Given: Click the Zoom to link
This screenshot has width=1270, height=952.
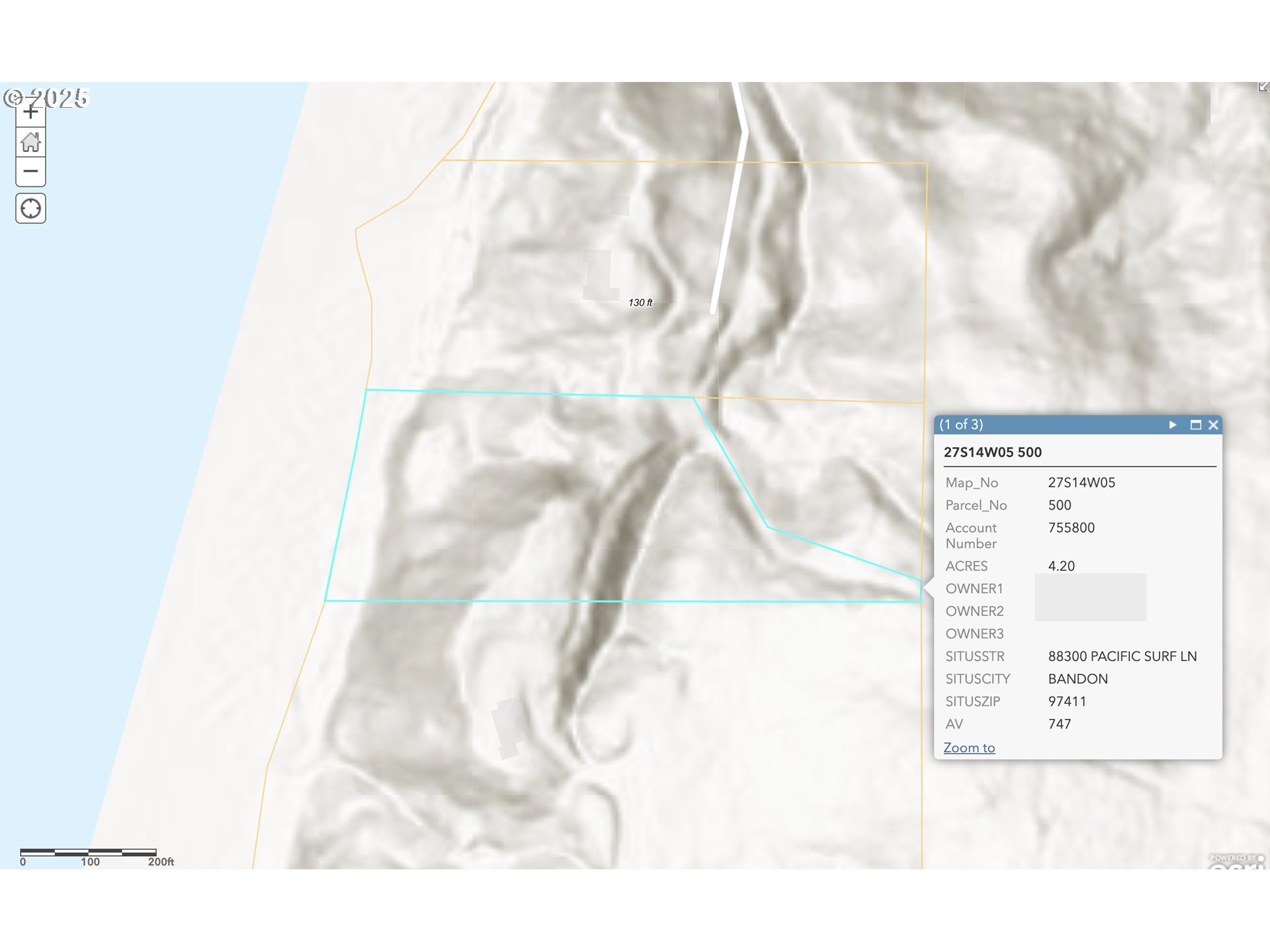Looking at the screenshot, I should (969, 748).
